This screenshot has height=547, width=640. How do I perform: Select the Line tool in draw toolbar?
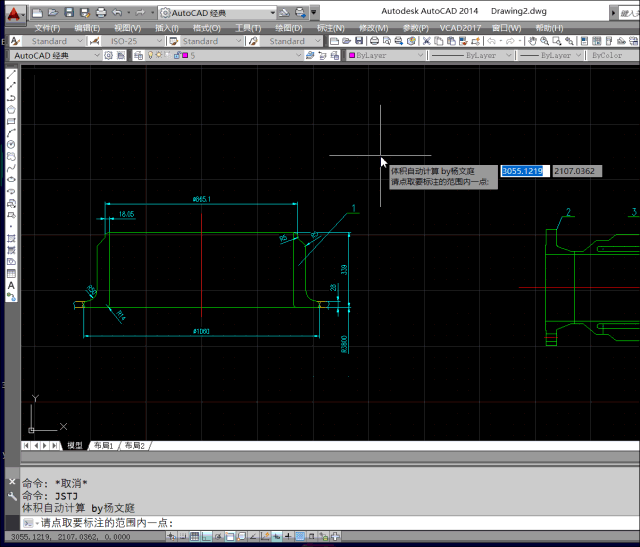(x=11, y=75)
